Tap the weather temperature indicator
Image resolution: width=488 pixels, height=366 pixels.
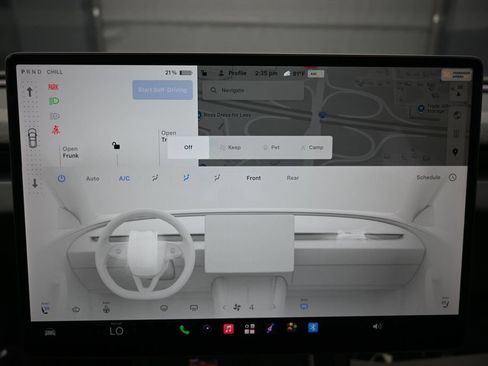[x=293, y=73]
